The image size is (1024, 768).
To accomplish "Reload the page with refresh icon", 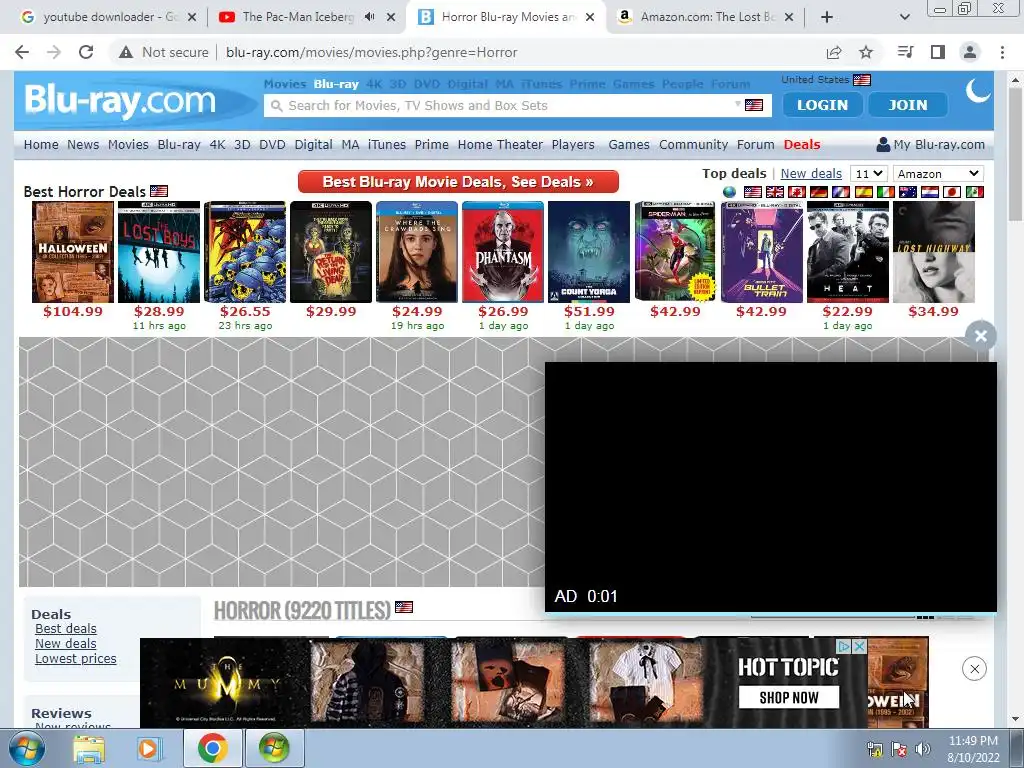I will click(86, 52).
